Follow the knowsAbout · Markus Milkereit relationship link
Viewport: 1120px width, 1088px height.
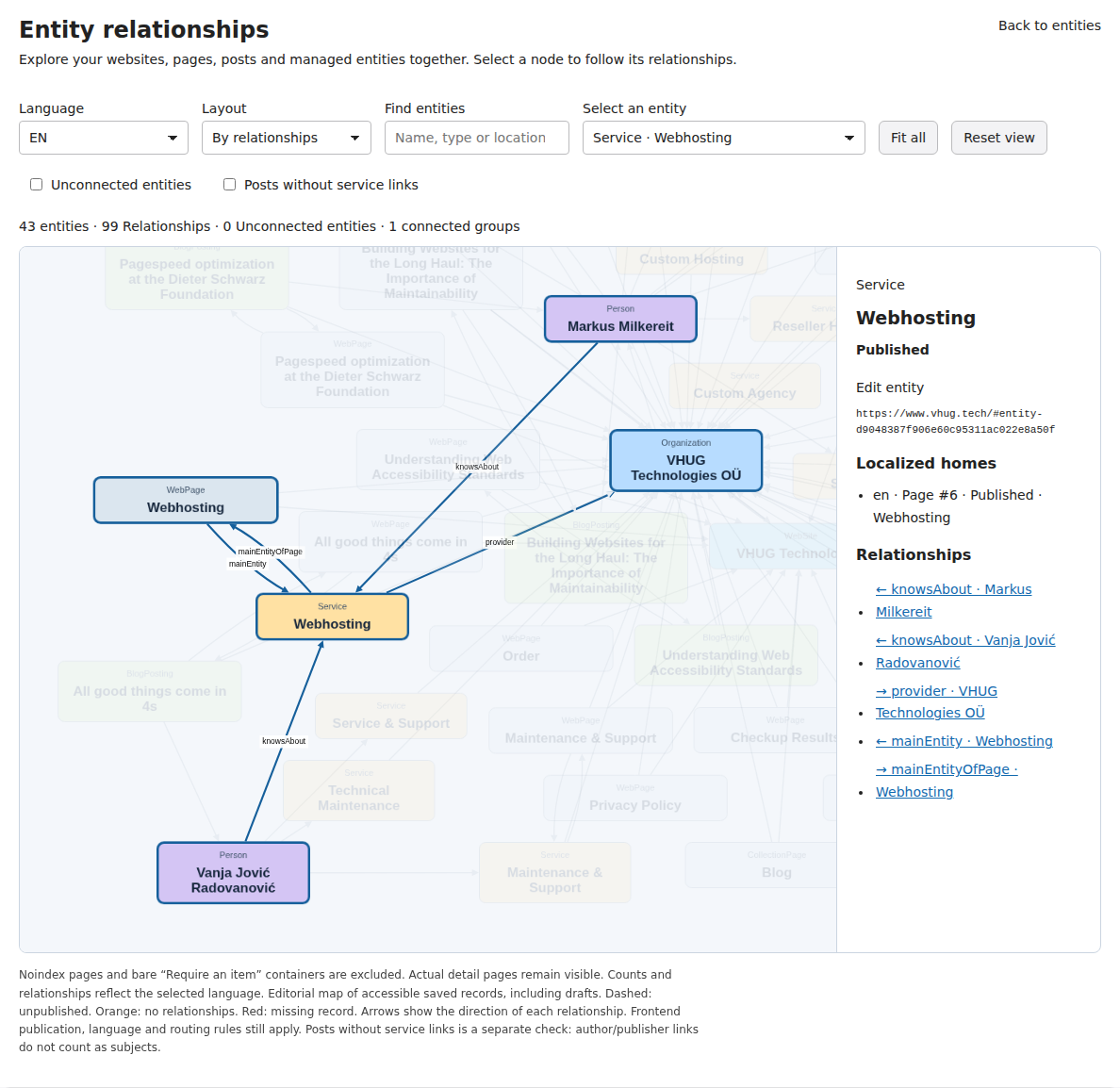[x=953, y=600]
